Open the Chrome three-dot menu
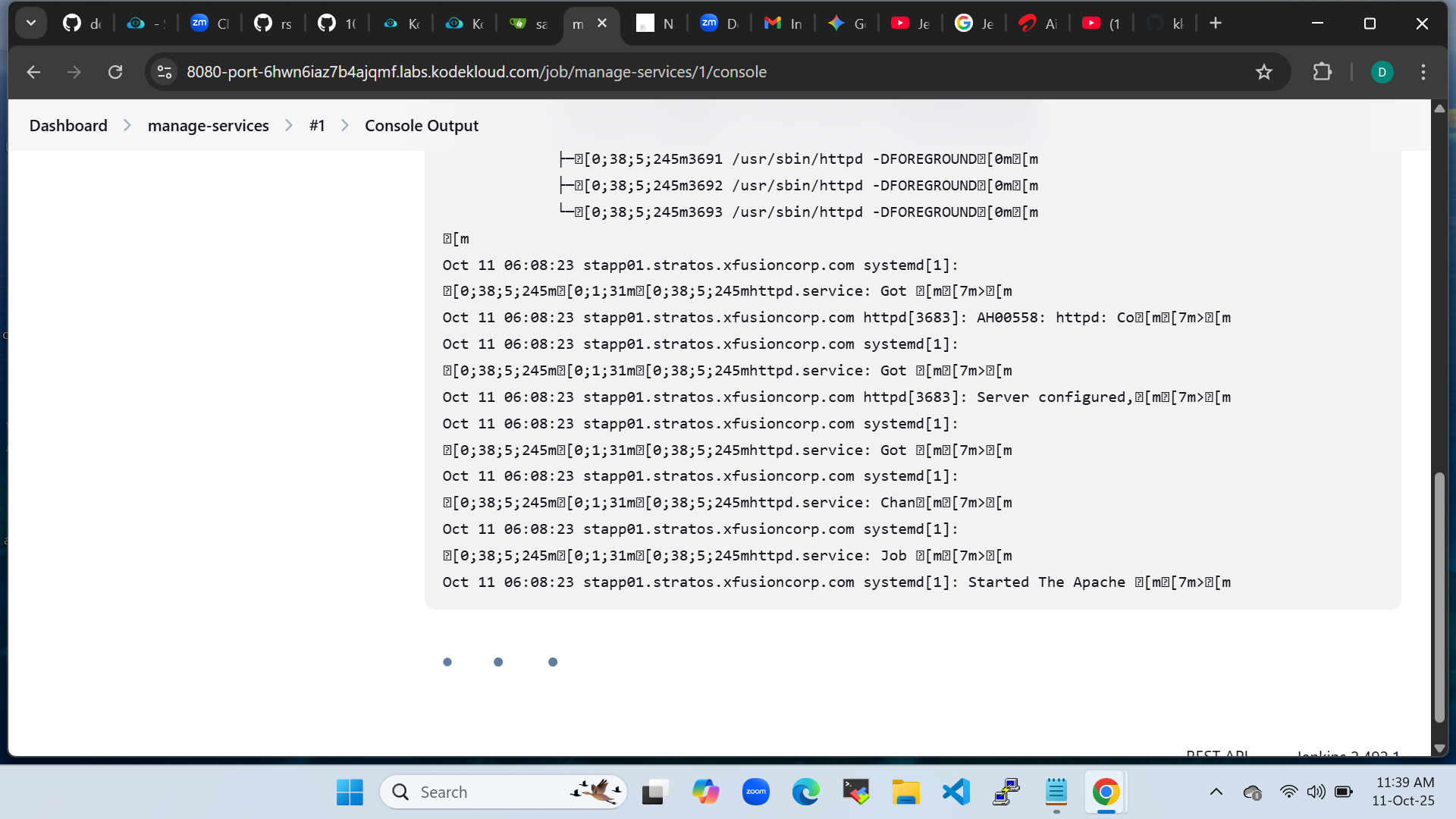The width and height of the screenshot is (1456, 819). [x=1423, y=72]
